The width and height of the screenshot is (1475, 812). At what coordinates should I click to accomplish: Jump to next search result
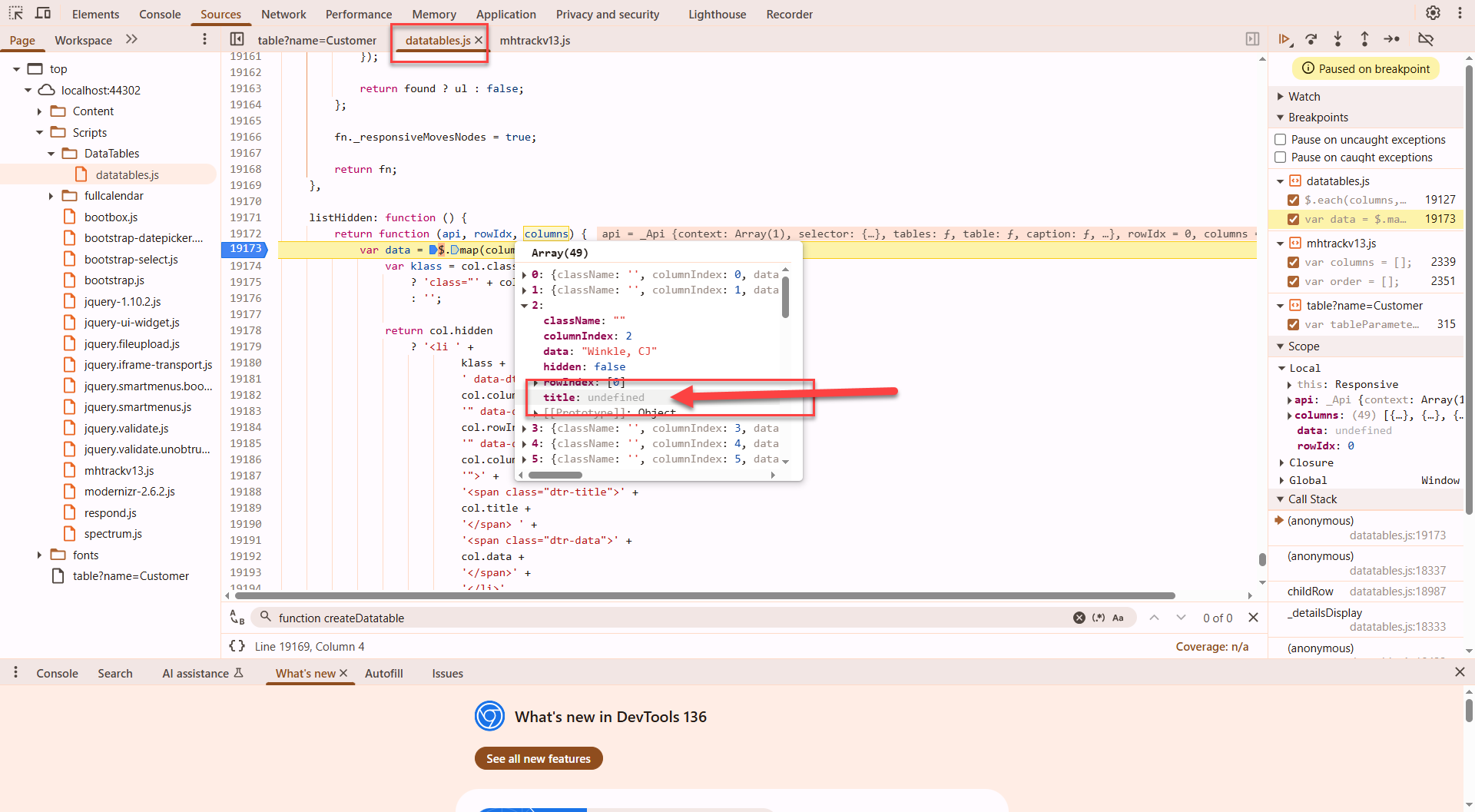tap(1181, 618)
